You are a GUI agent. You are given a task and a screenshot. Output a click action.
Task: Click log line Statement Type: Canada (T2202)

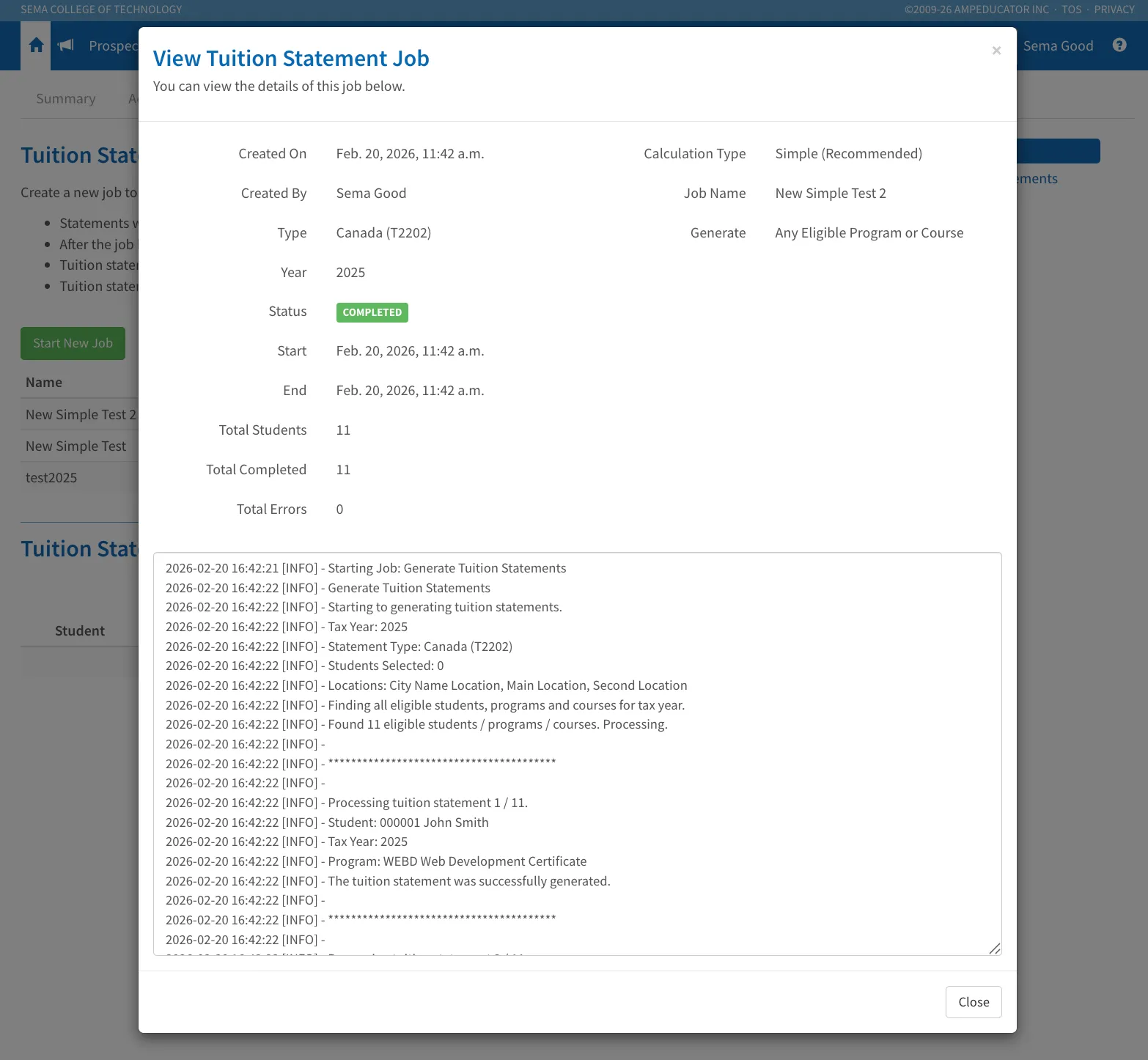coord(339,647)
